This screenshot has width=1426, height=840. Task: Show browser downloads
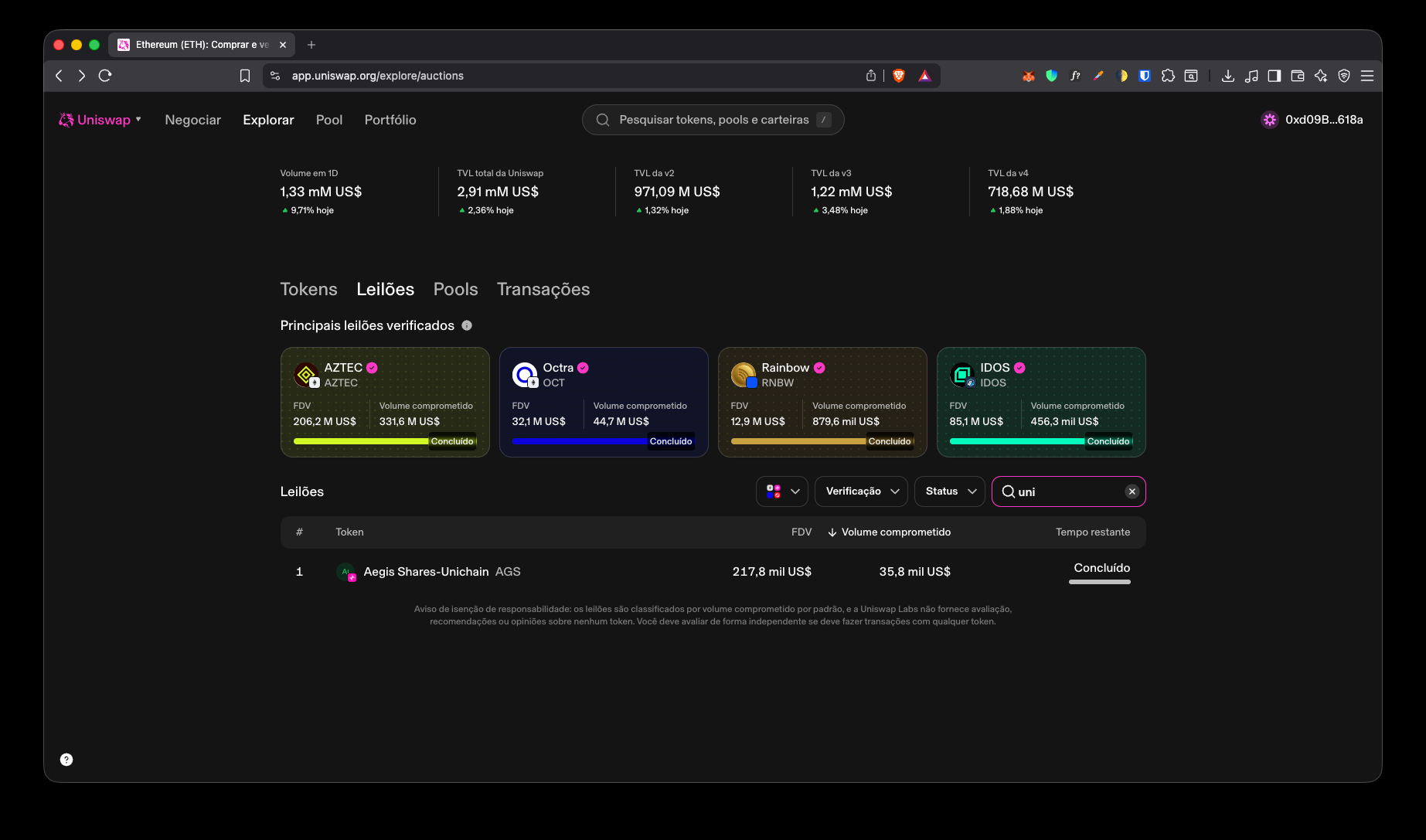point(1228,76)
